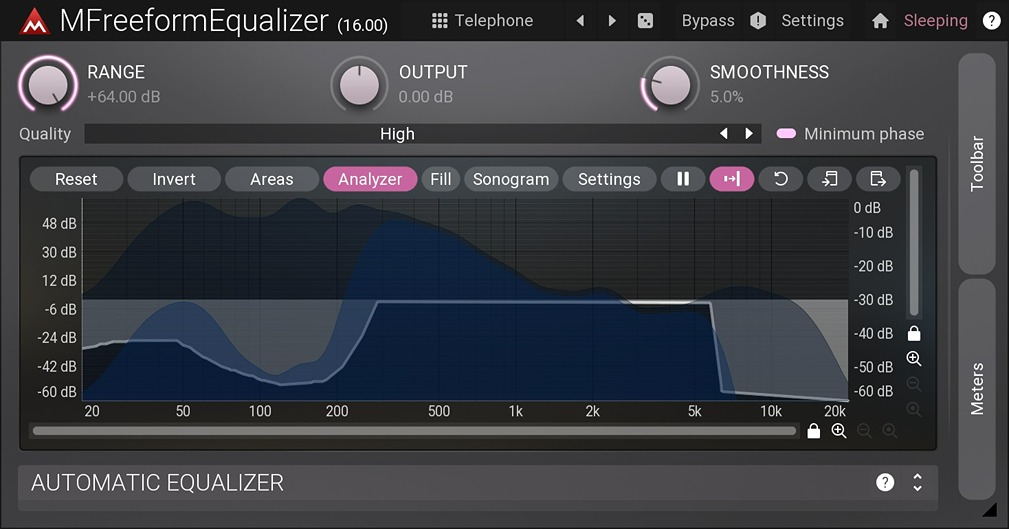This screenshot has width=1009, height=529.
Task: Click the resize corner grip icon
Action: pyautogui.click(x=989, y=510)
